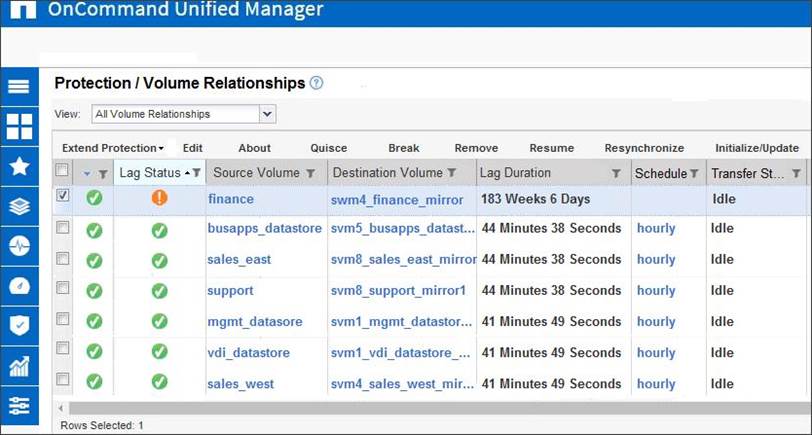
Task: Click the help icon beside page title
Action: click(317, 84)
